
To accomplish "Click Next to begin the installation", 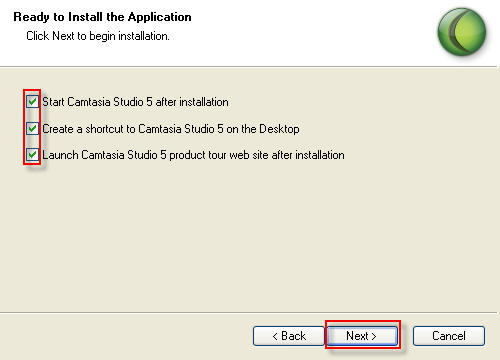I will [x=362, y=336].
